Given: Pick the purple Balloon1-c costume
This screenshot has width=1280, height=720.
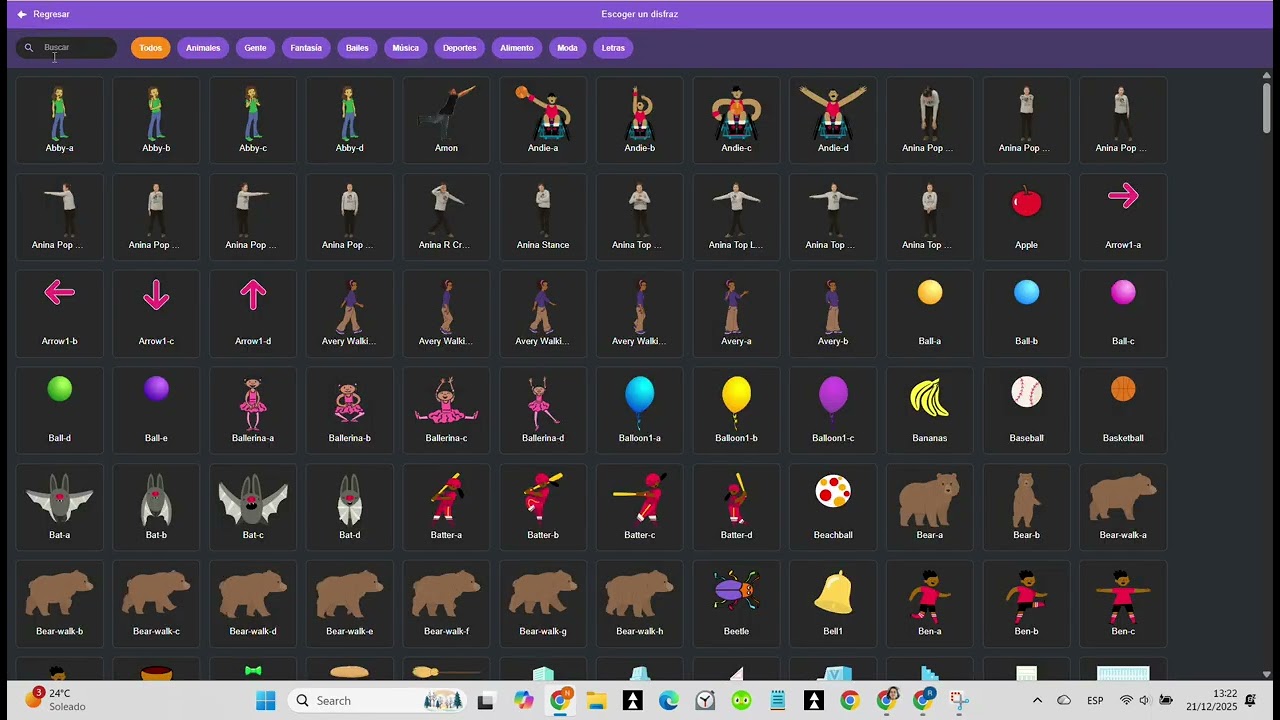Looking at the screenshot, I should tap(833, 410).
